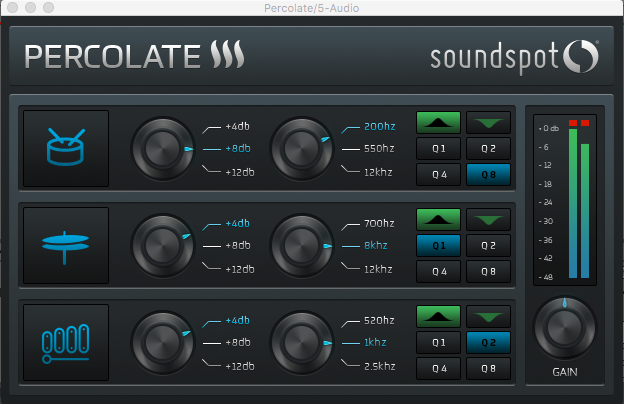The height and width of the screenshot is (404, 624).
Task: Click the SoundSpot logo
Action: coord(514,58)
